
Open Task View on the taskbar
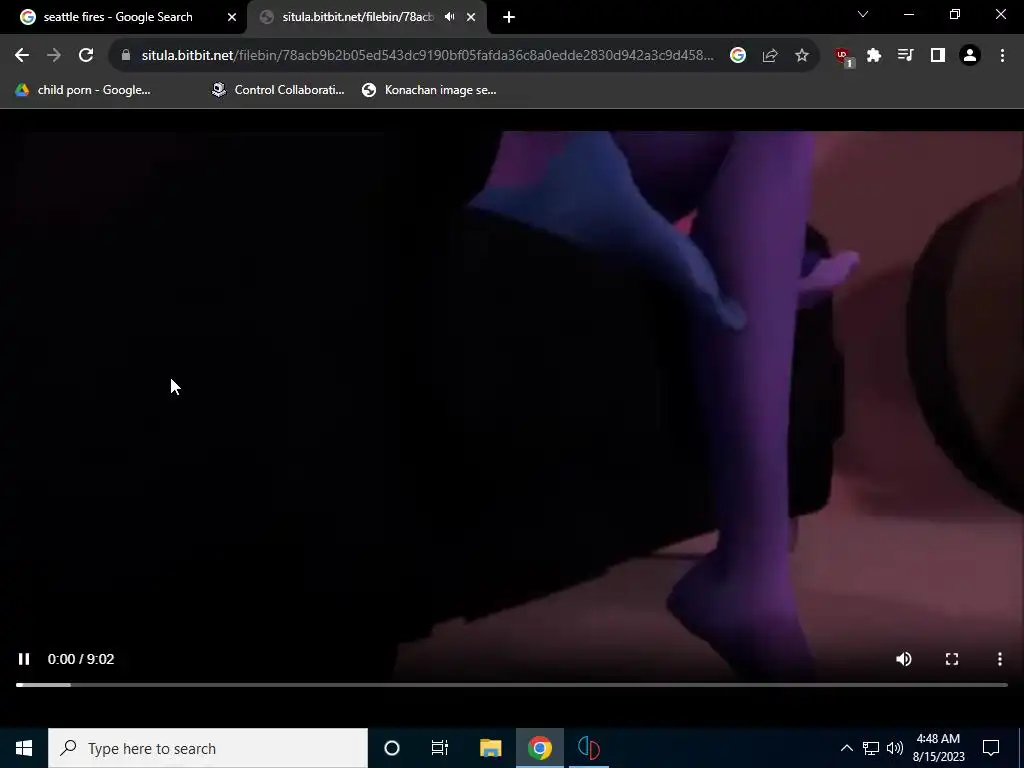coord(440,748)
